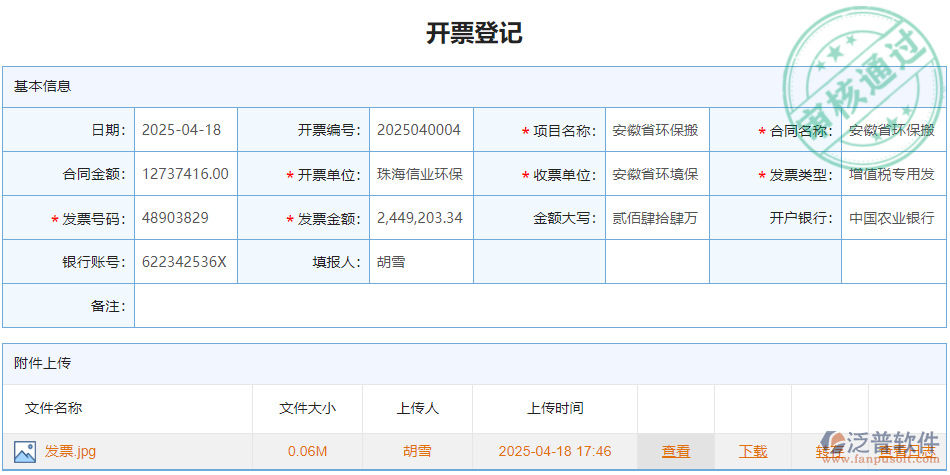950x475 pixels.
Task: Click the 项目名称 field value
Action: coord(656,130)
